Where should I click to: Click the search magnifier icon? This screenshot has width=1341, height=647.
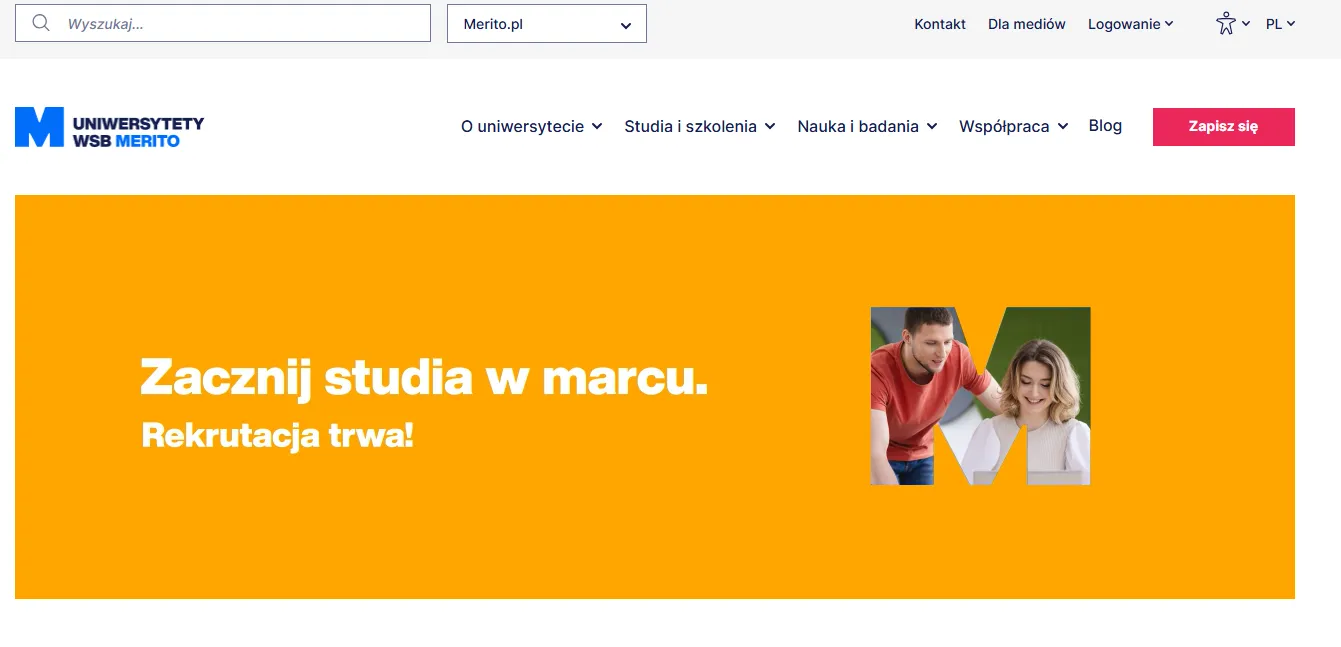coord(40,22)
